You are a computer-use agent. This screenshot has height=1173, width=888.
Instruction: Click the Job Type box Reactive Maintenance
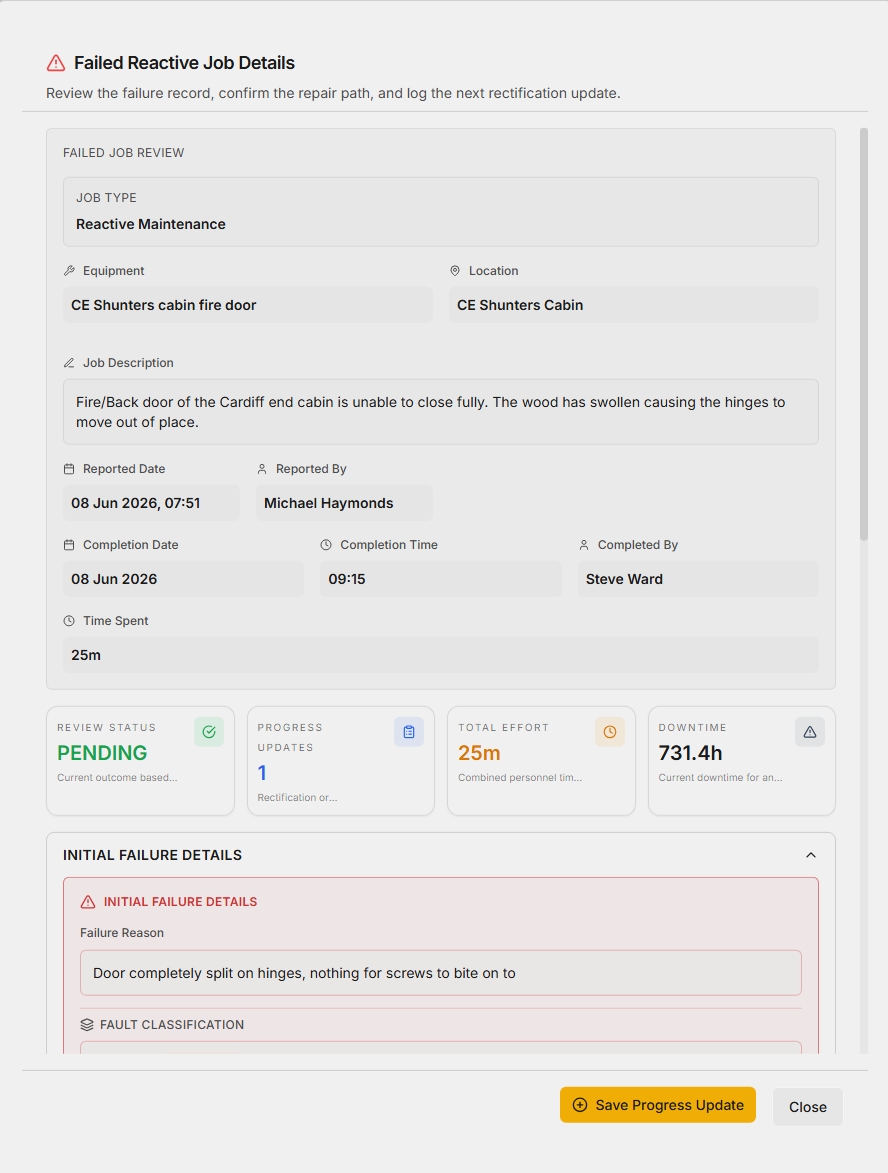click(441, 212)
